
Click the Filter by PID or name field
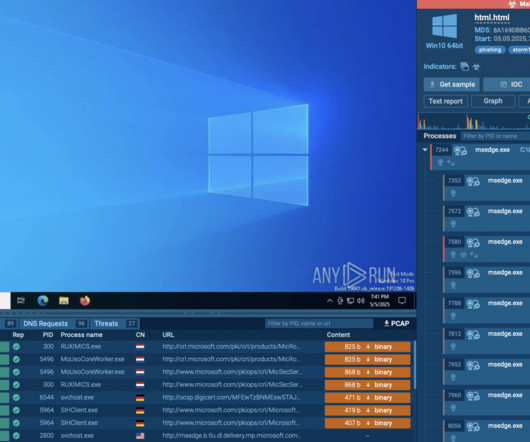495,136
